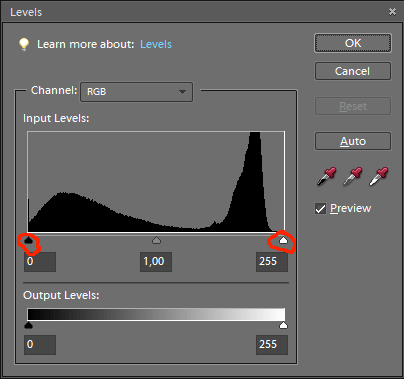Select the white point eyedropper

point(379,176)
